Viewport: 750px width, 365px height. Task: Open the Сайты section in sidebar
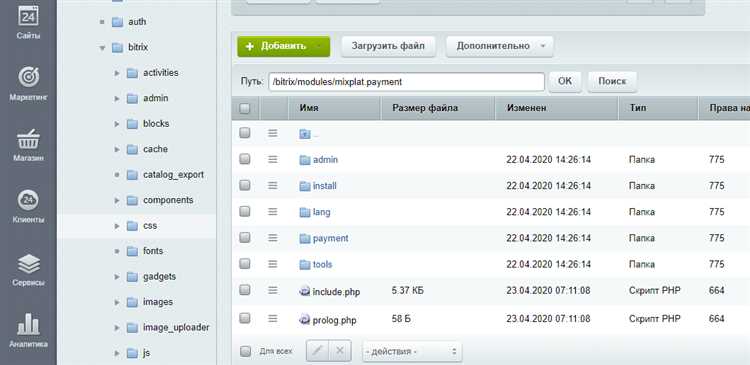click(x=28, y=23)
